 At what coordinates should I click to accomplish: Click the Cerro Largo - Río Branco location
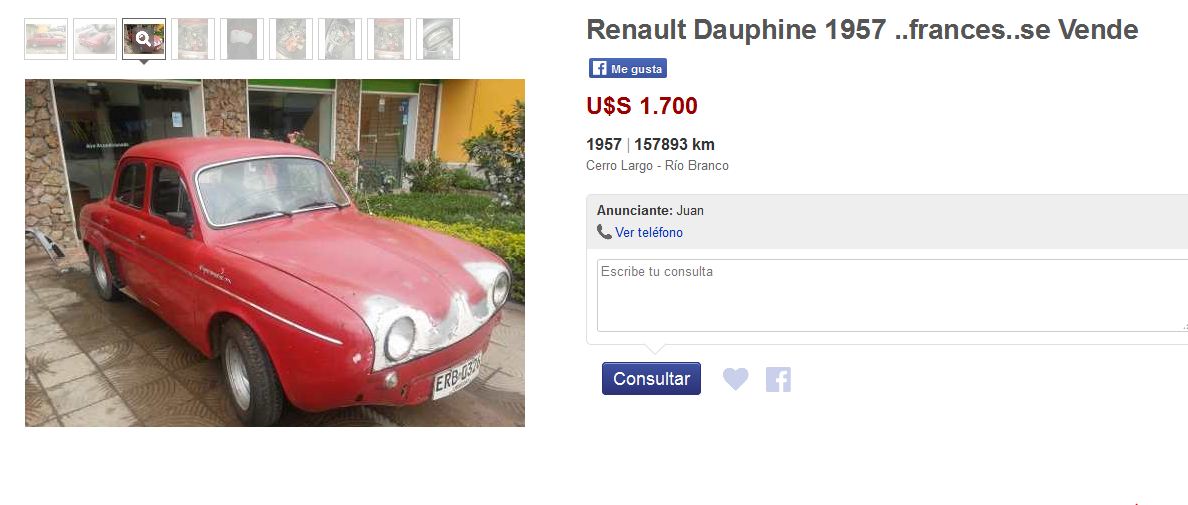click(x=657, y=165)
